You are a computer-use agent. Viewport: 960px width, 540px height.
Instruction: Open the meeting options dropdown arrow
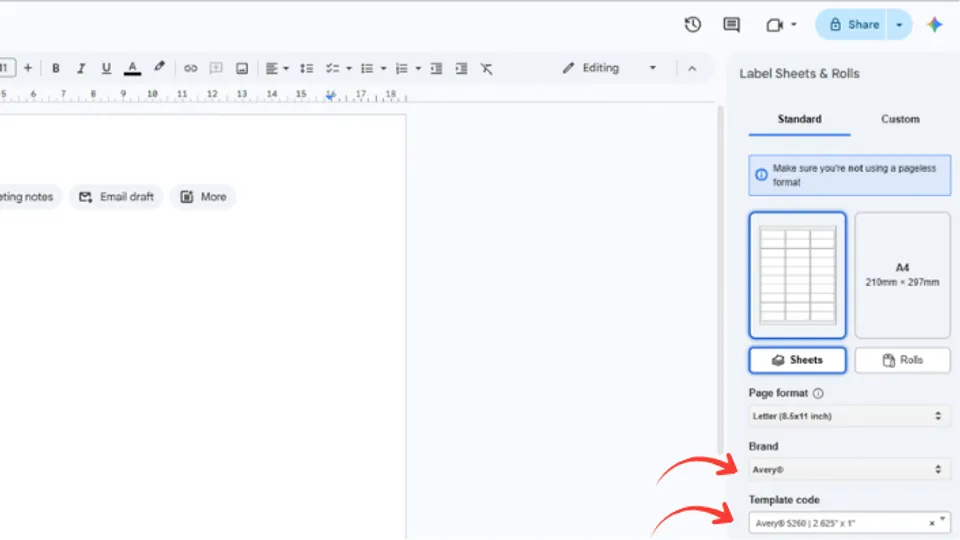pos(793,25)
